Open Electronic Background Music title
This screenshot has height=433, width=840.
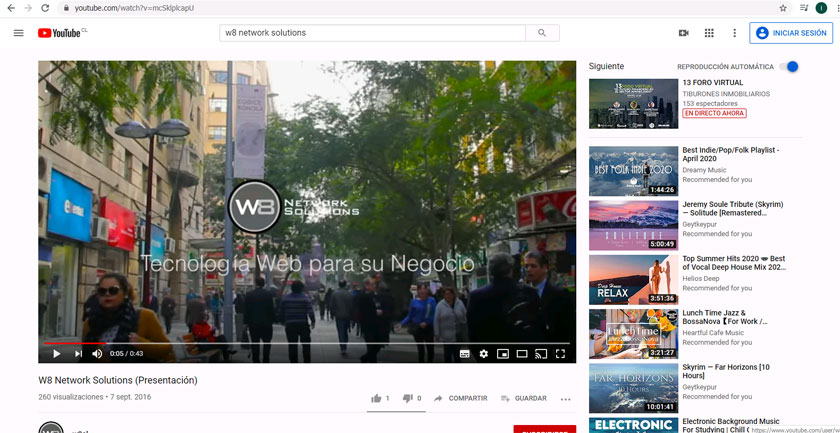point(731,425)
